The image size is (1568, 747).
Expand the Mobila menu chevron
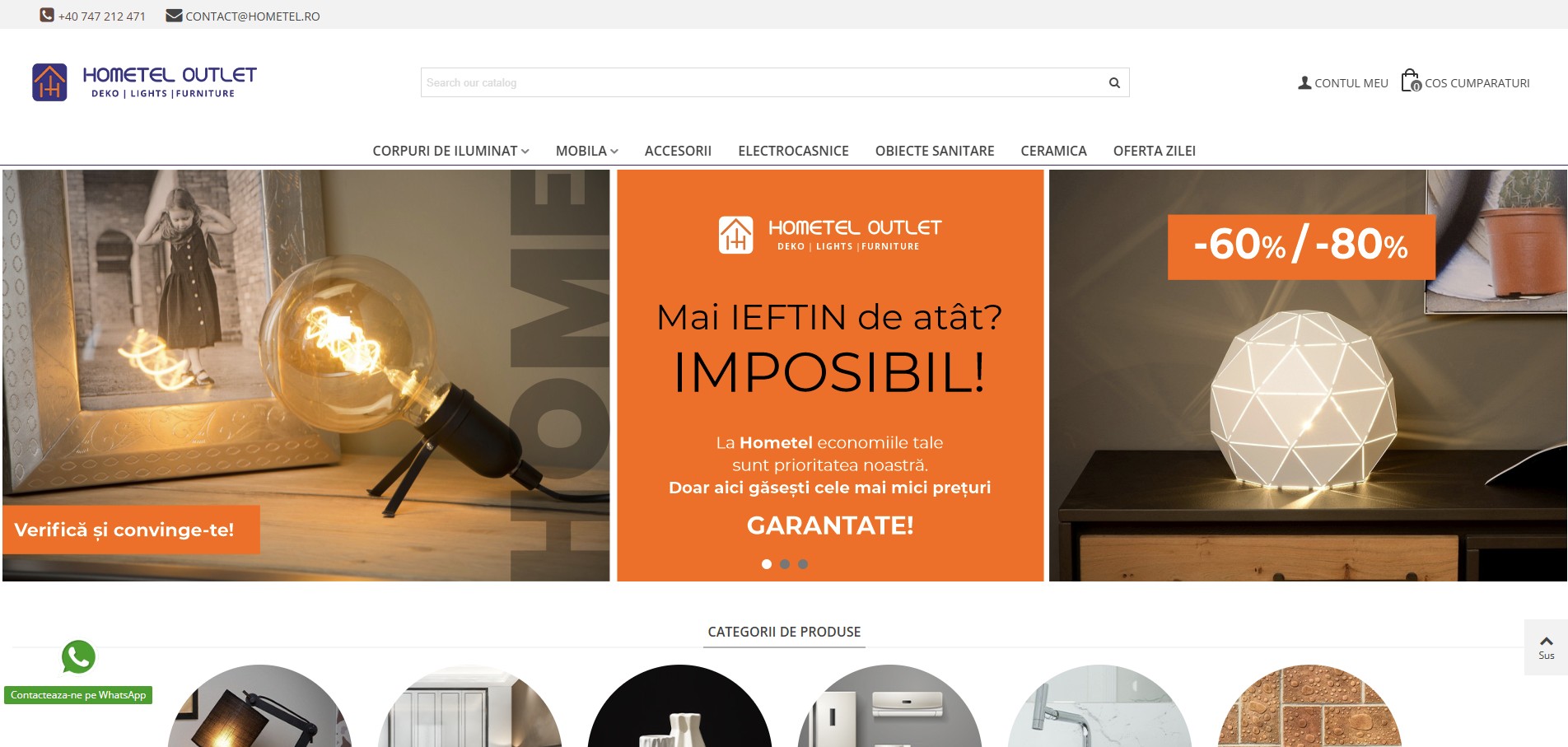(614, 152)
